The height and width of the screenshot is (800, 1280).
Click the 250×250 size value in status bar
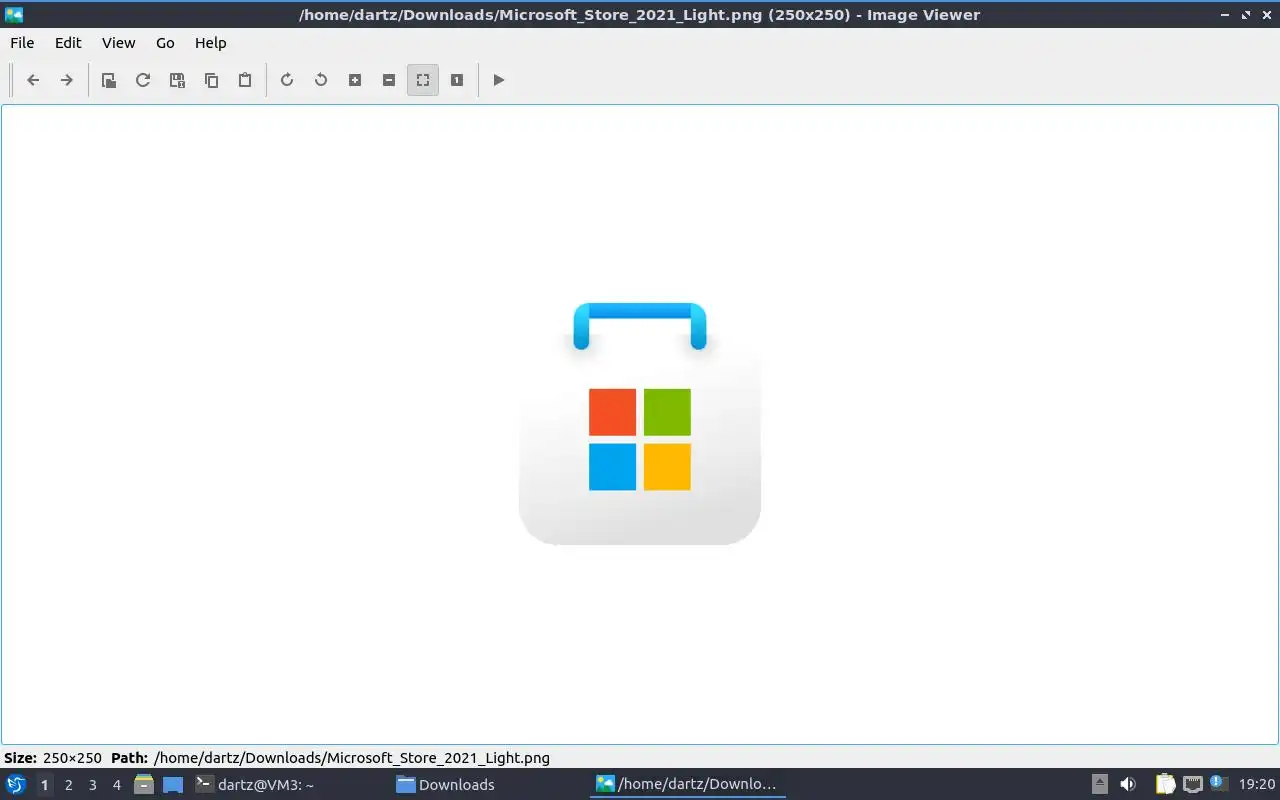tap(72, 758)
